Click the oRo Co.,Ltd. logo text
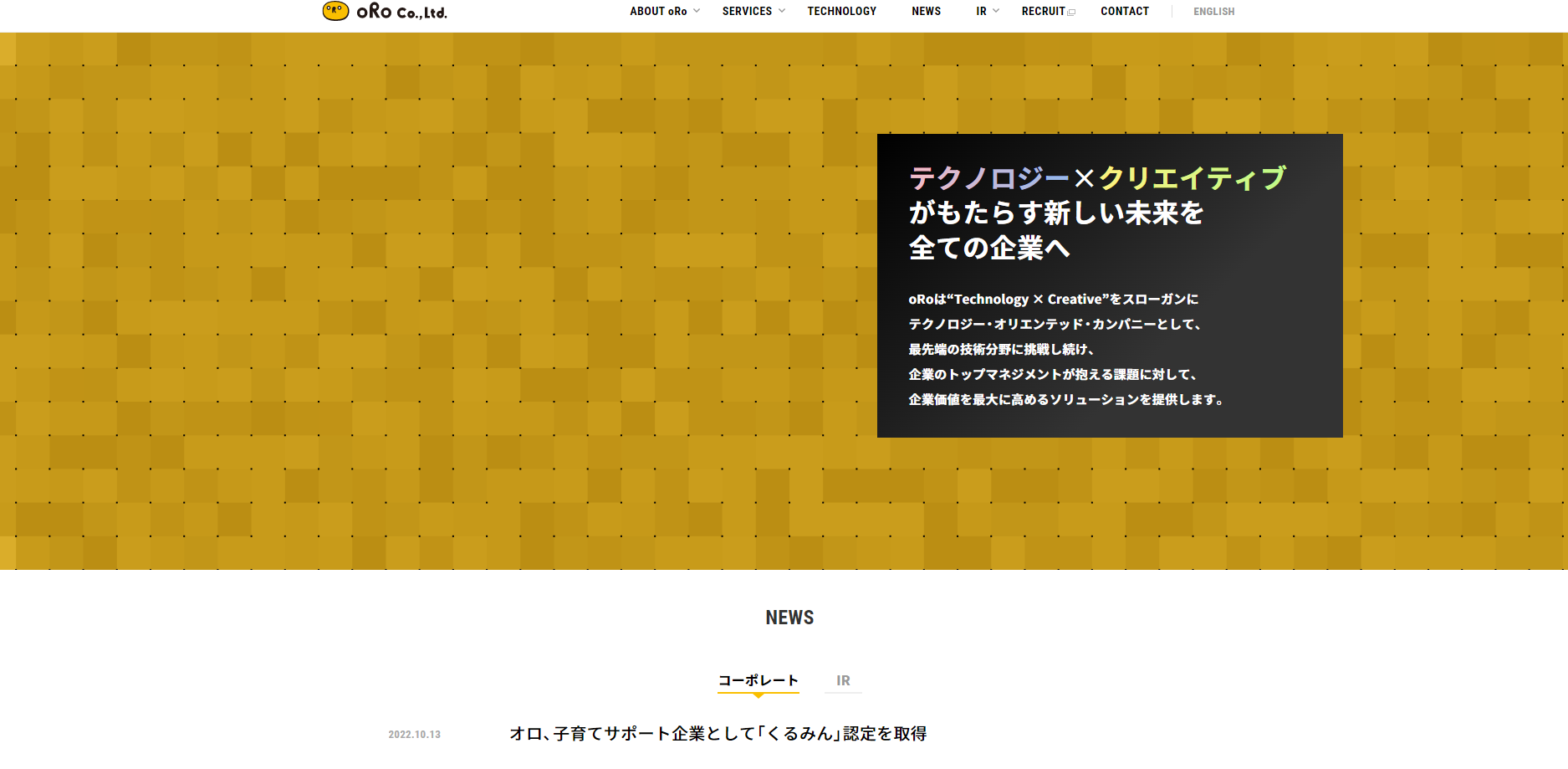The height and width of the screenshot is (769, 1568). tap(402, 12)
